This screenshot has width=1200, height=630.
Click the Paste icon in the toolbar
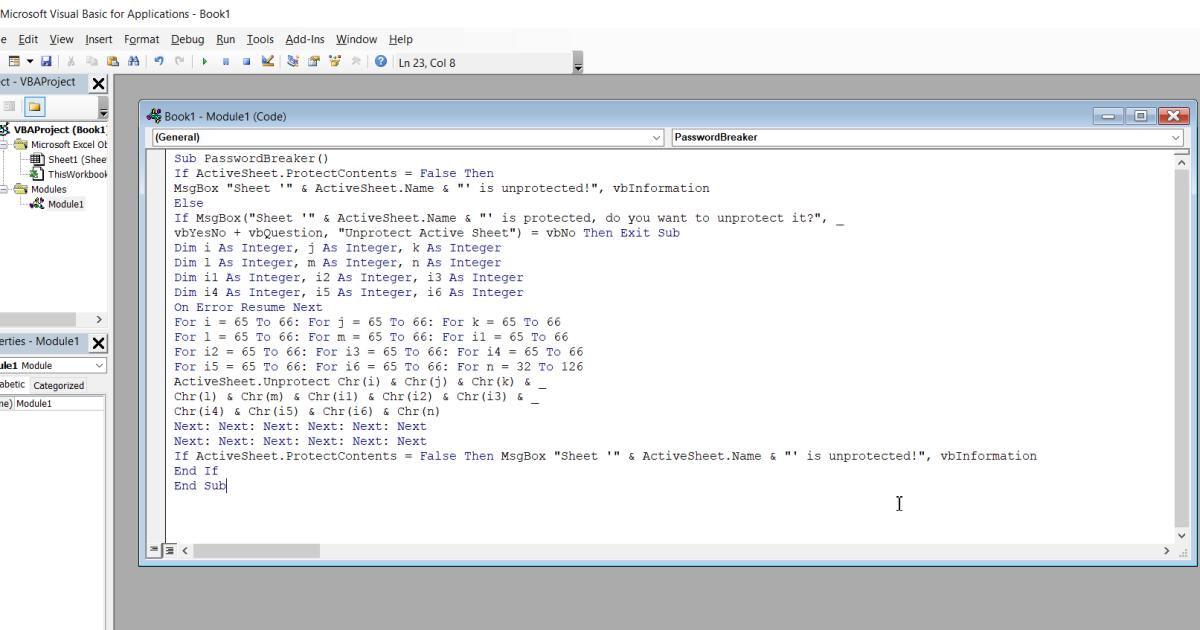pos(112,62)
